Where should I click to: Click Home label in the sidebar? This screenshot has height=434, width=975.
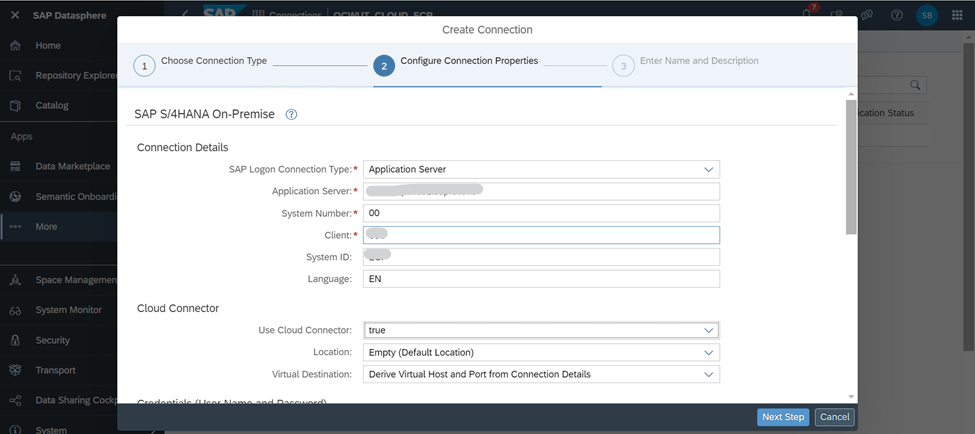(x=48, y=45)
